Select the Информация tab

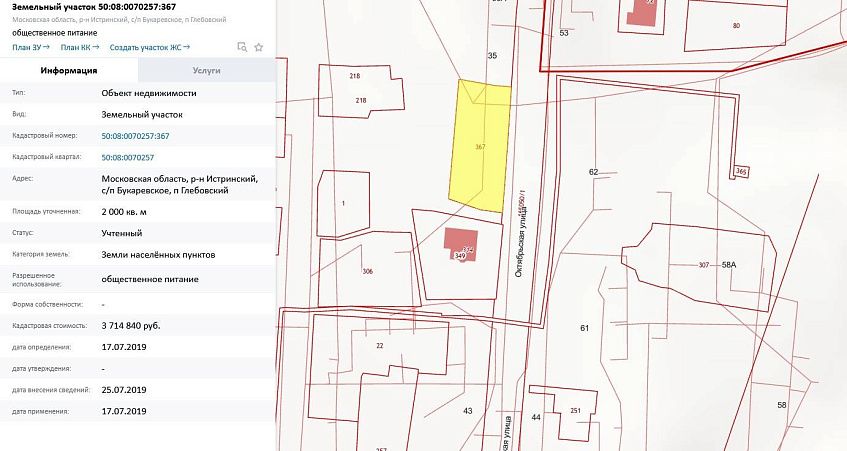click(68, 71)
